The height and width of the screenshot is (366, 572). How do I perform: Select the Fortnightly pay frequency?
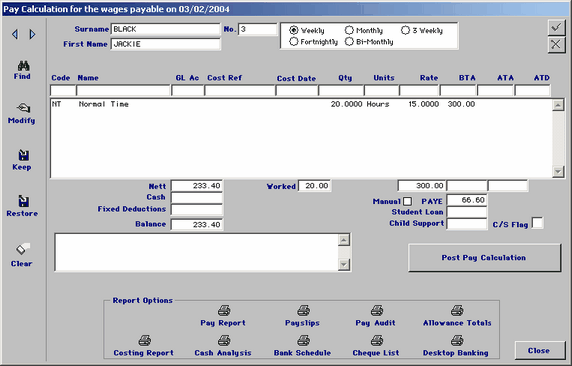click(294, 42)
